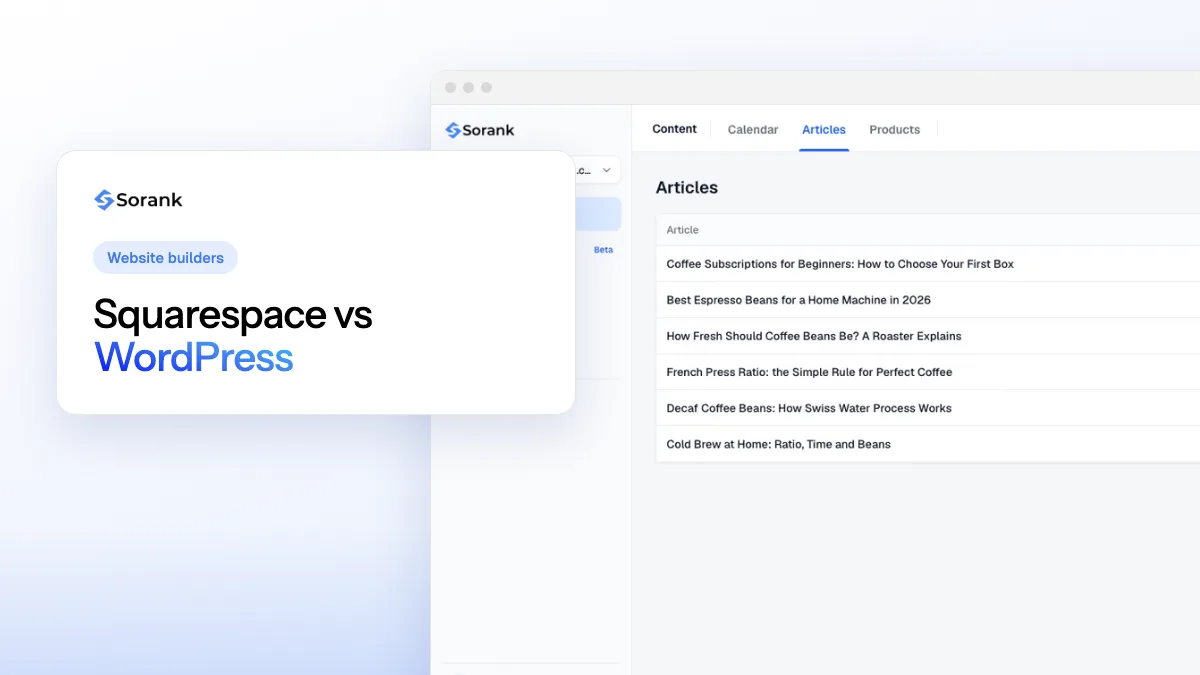
Task: Open article Coffee Subscriptions for Beginners
Action: point(840,264)
